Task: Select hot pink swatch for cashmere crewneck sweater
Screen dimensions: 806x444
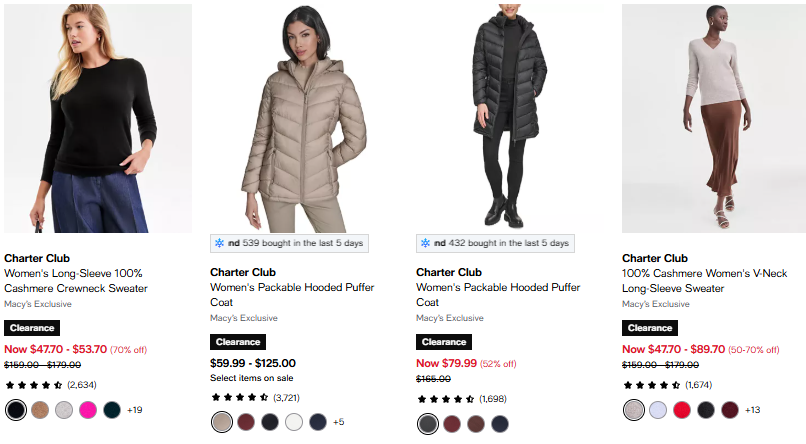Action: click(x=88, y=410)
